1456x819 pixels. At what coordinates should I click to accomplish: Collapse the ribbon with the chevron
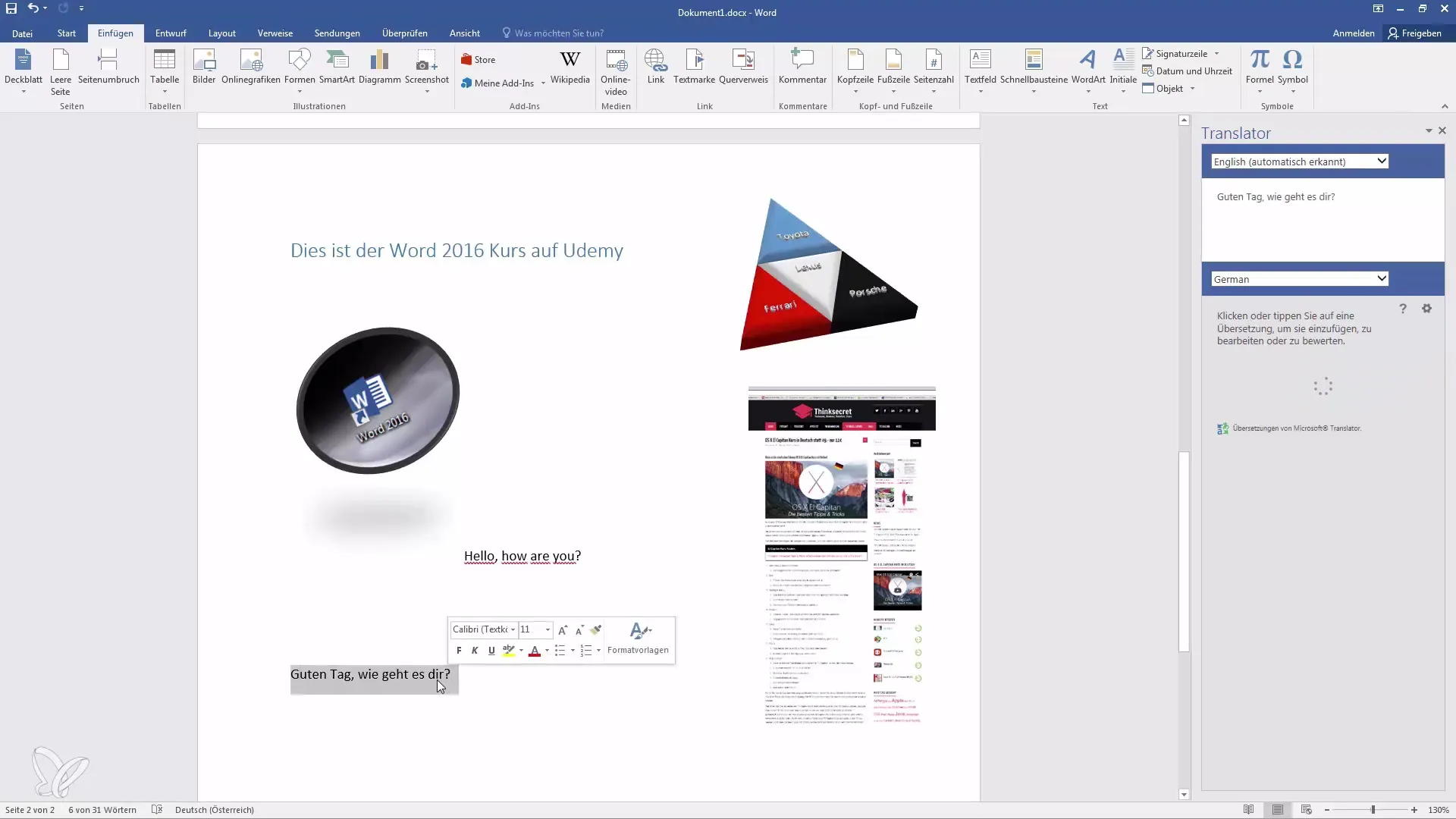[1445, 106]
